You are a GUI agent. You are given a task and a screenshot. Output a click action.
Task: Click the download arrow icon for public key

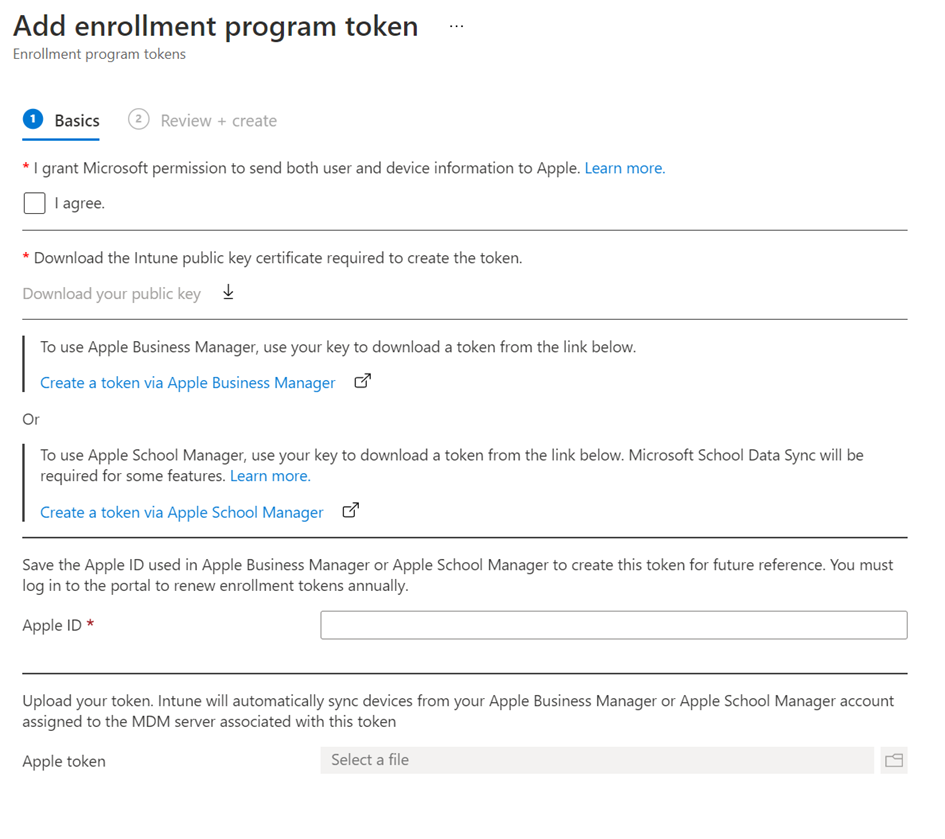coord(228,292)
